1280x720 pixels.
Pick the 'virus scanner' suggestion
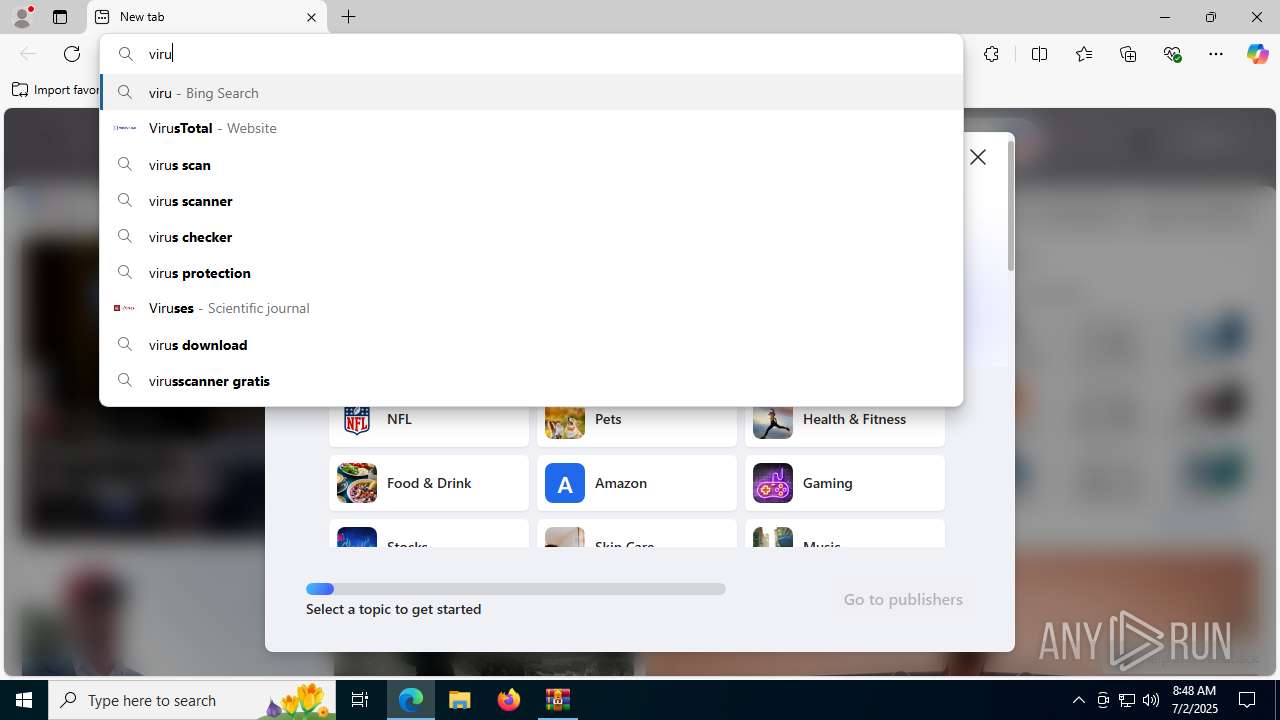click(531, 200)
